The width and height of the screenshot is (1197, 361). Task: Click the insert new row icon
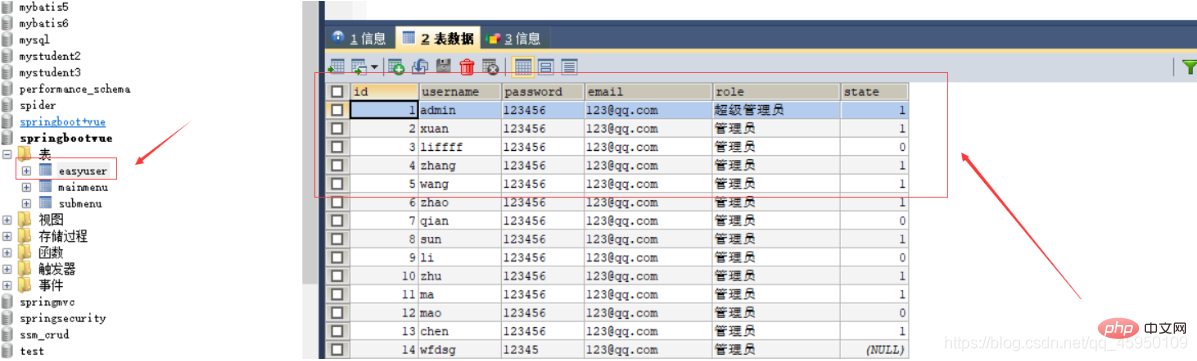pyautogui.click(x=396, y=67)
